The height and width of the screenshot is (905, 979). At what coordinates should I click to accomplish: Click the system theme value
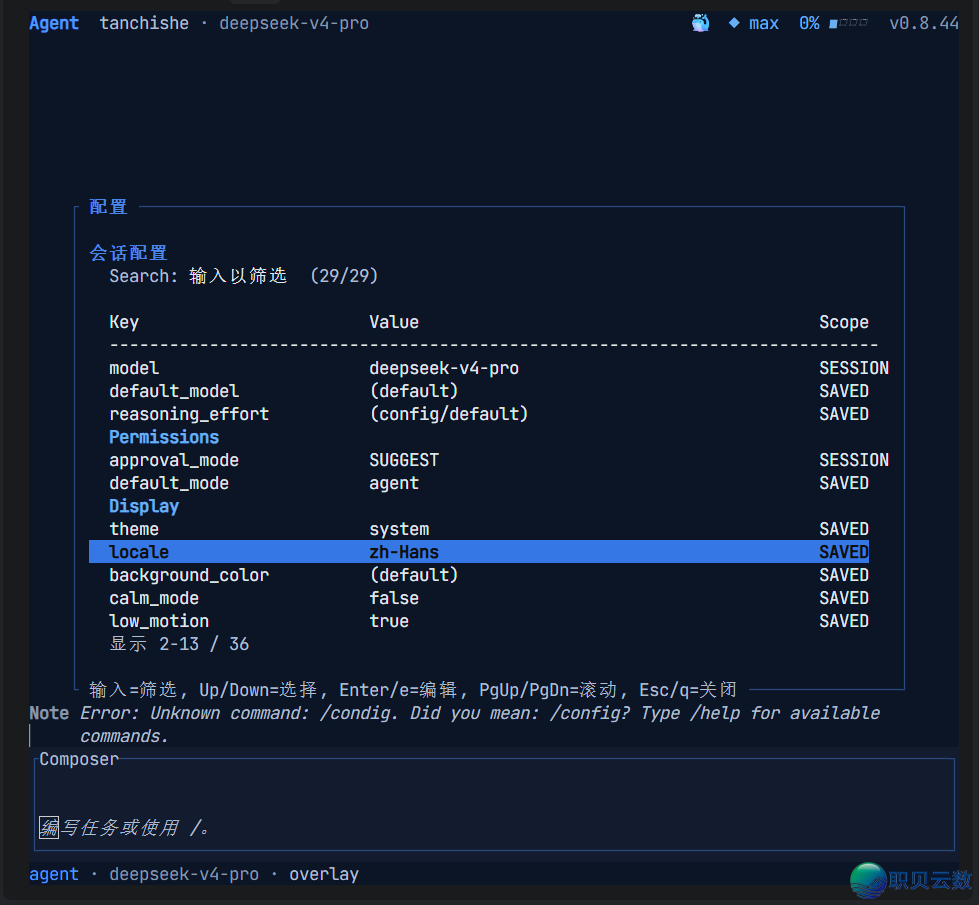tap(399, 530)
